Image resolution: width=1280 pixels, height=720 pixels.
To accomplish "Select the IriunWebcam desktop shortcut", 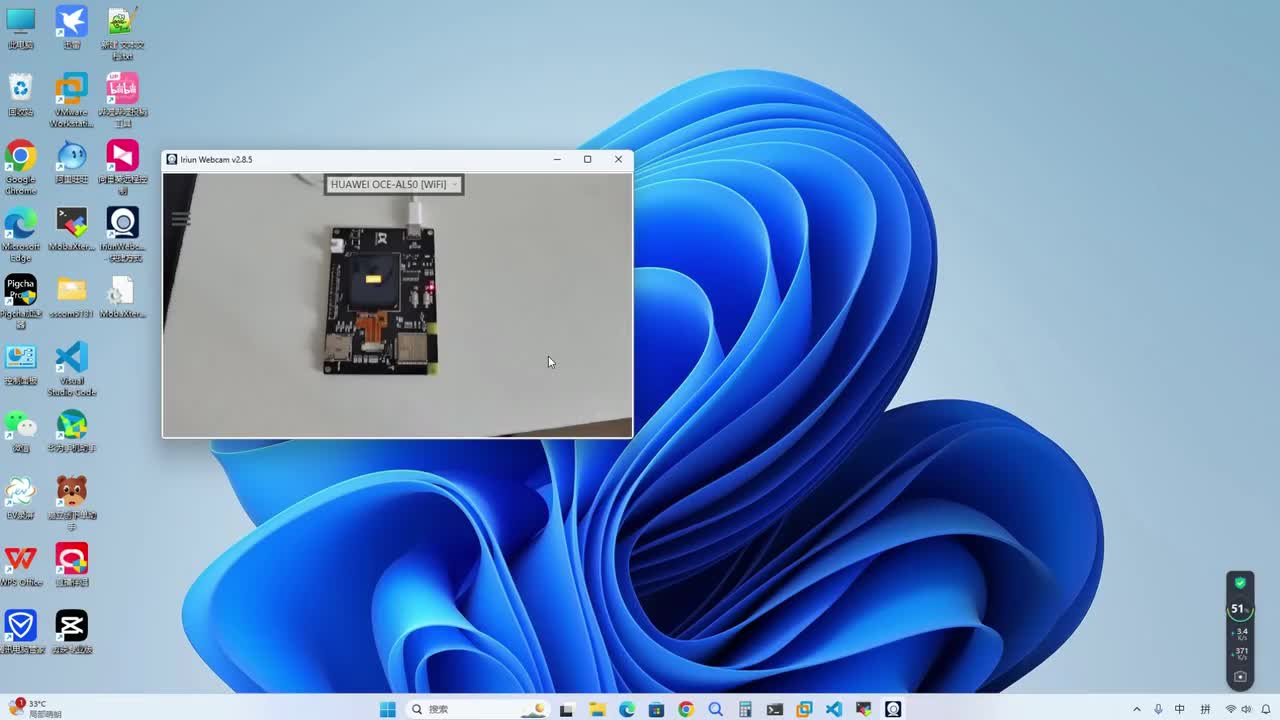I will (122, 234).
